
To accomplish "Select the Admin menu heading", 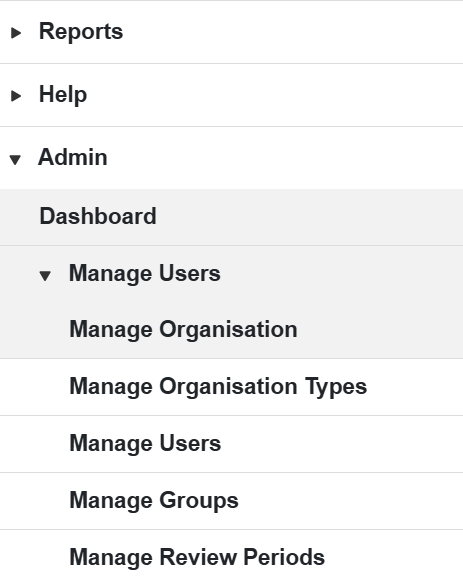I will pos(73,157).
